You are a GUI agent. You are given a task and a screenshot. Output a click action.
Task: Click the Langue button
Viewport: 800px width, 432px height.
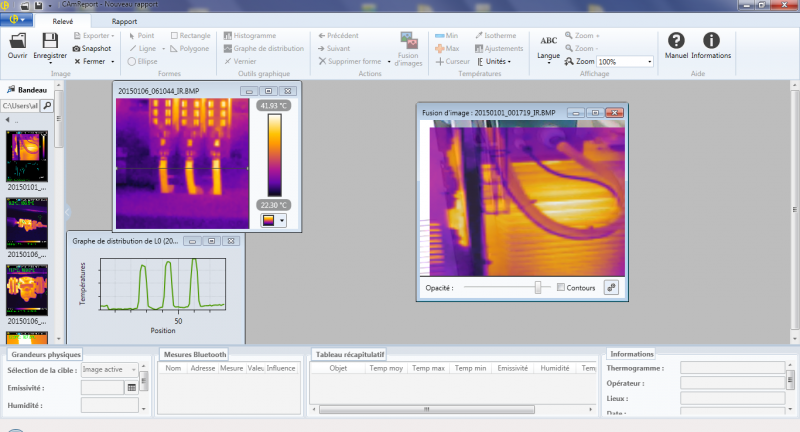[x=549, y=46]
